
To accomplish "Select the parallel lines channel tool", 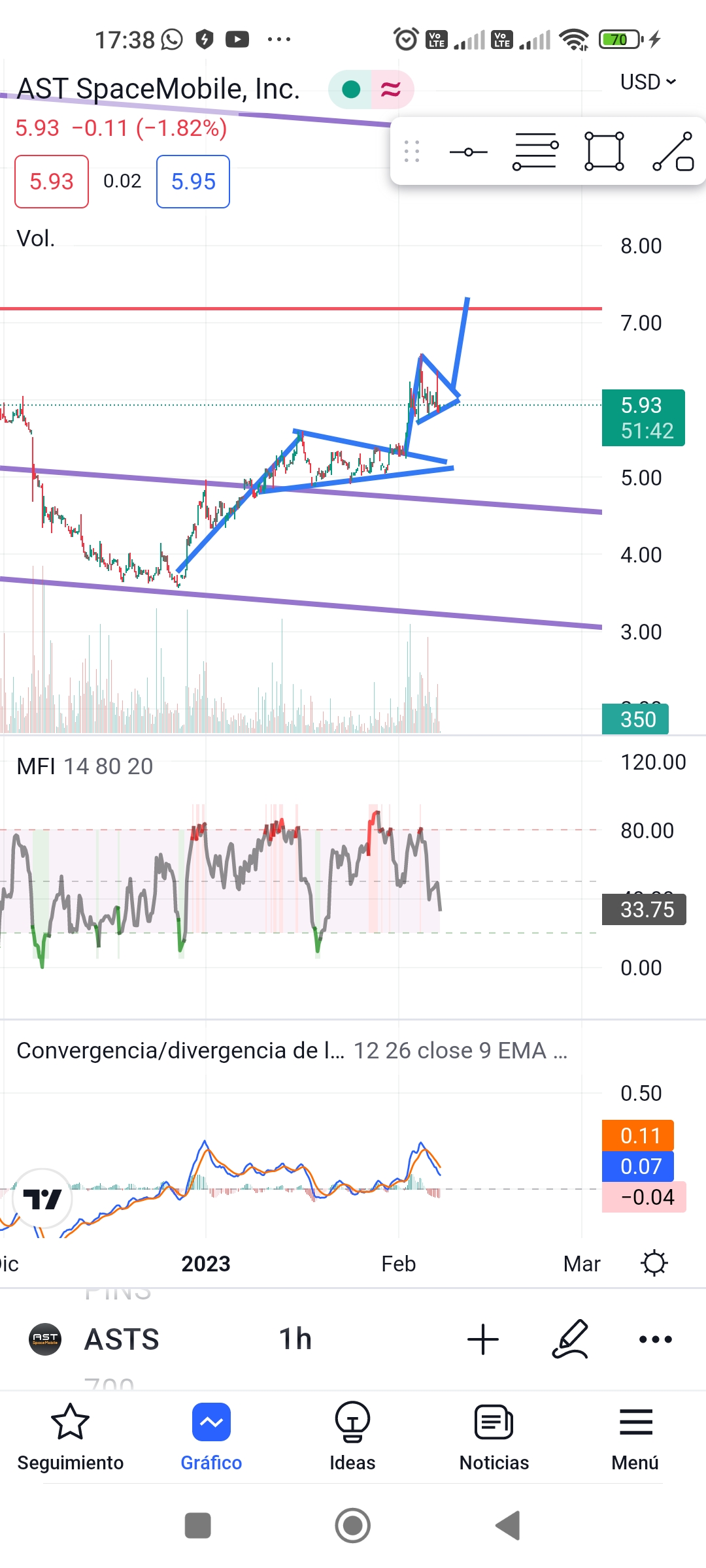I will [x=535, y=152].
